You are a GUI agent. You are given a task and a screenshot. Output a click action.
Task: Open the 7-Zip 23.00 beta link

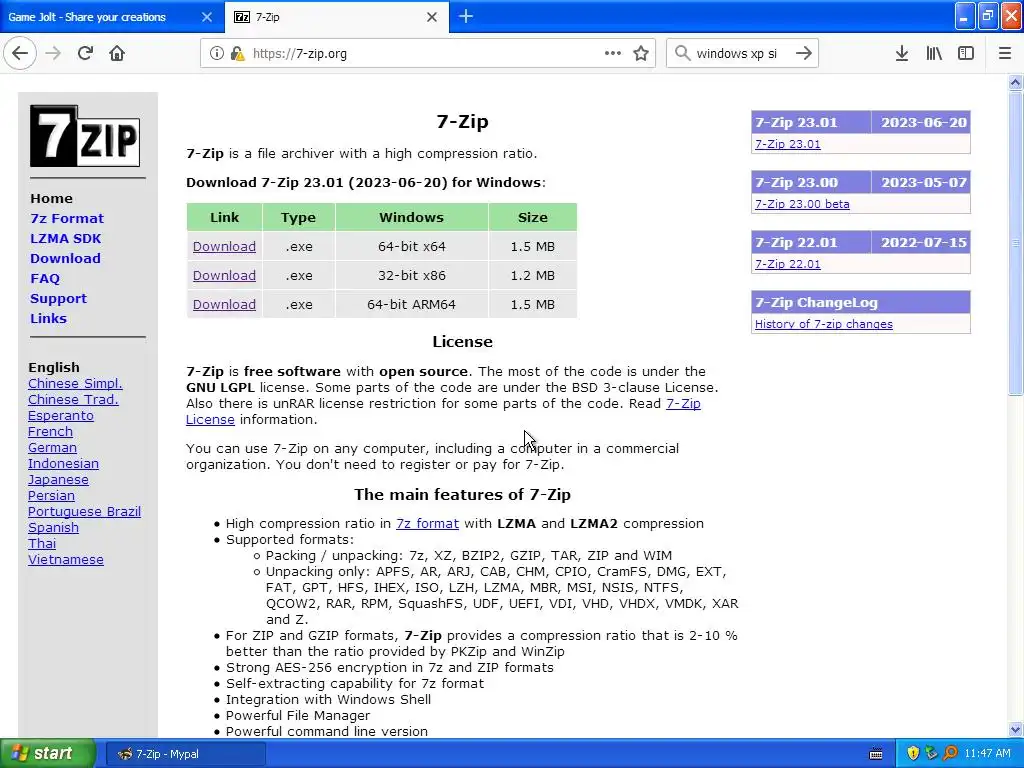(802, 204)
